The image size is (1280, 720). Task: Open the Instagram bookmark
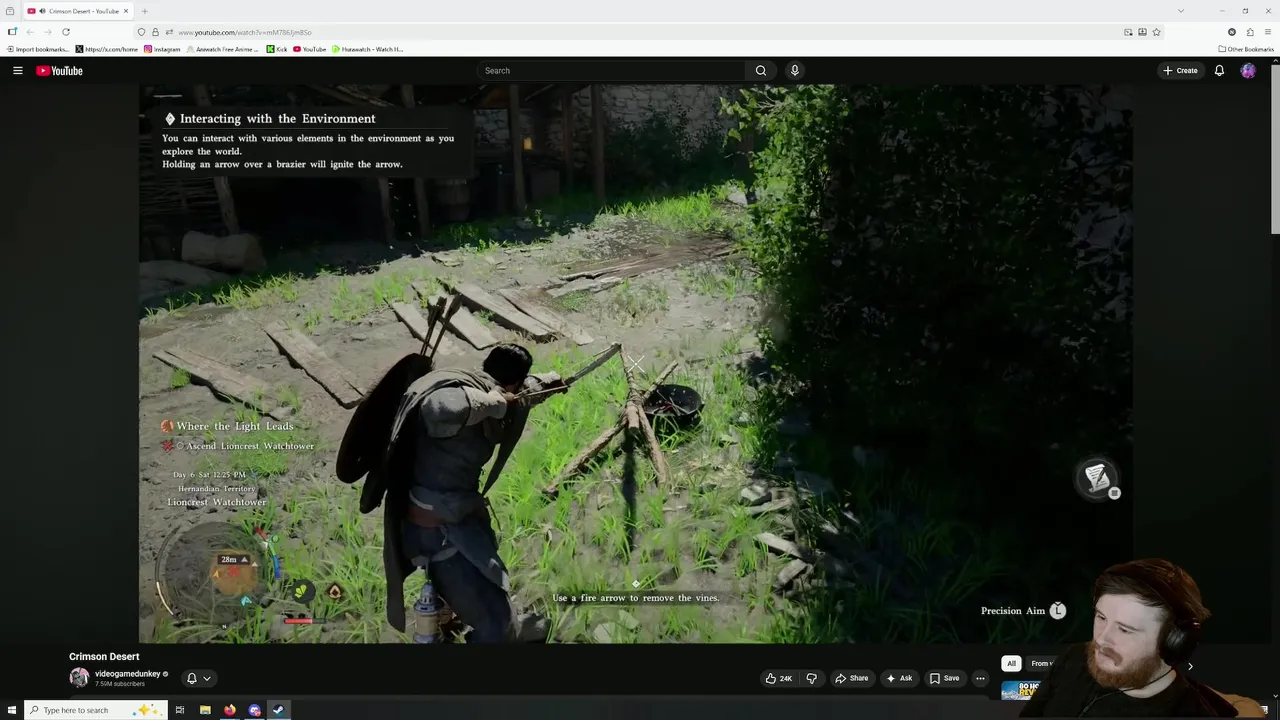click(162, 49)
